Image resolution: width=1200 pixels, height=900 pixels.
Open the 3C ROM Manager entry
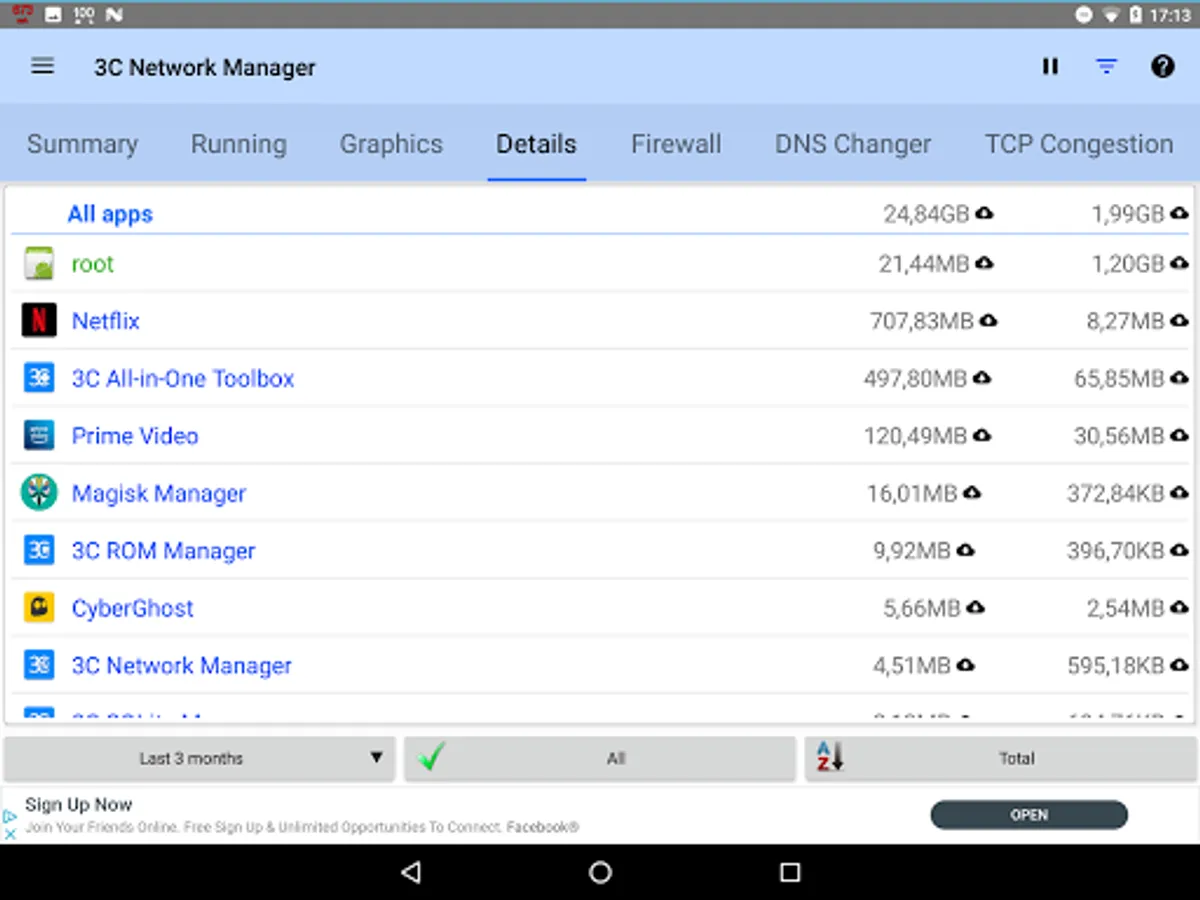[x=600, y=551]
